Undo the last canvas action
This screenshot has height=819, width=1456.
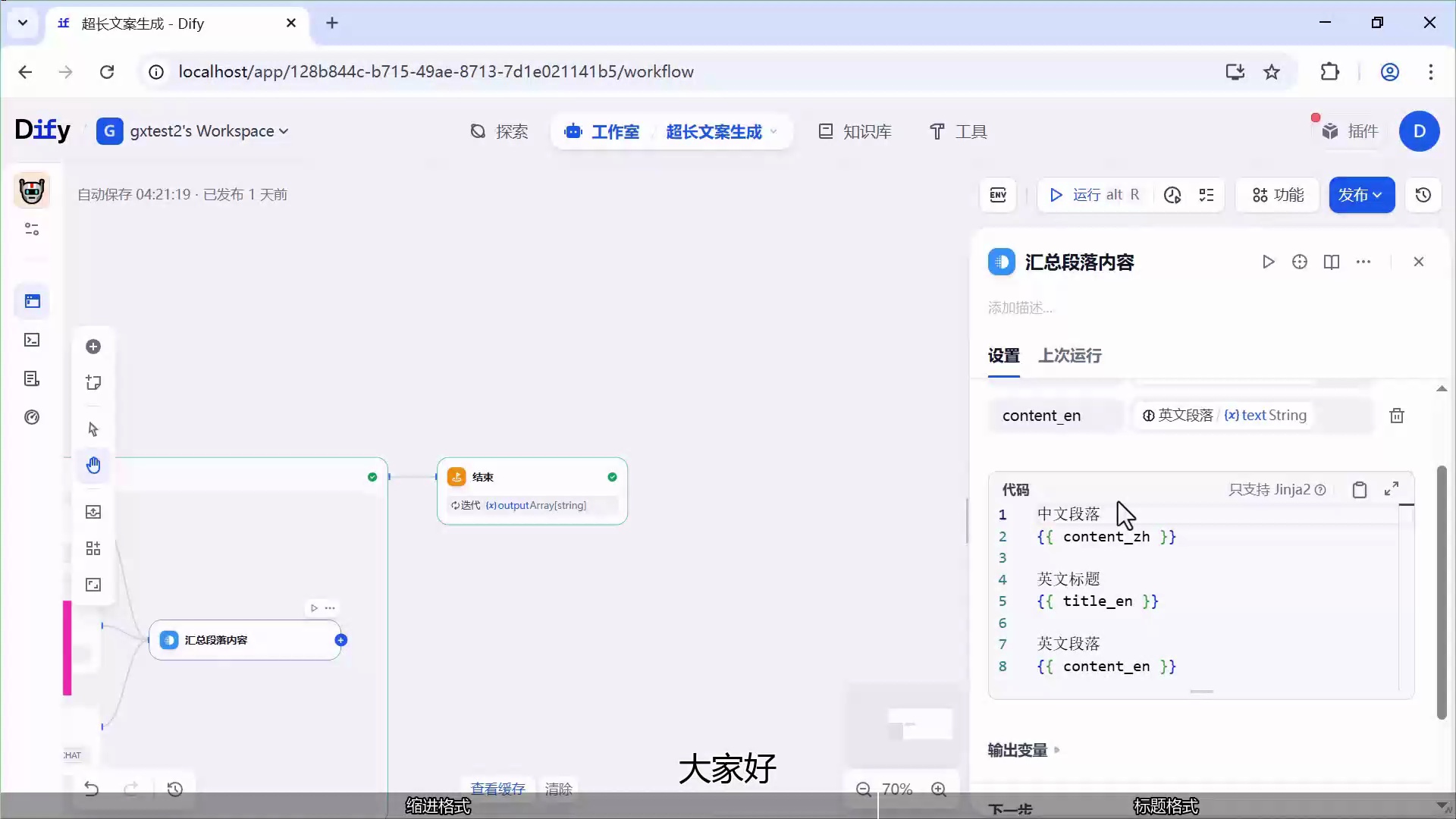click(x=92, y=789)
